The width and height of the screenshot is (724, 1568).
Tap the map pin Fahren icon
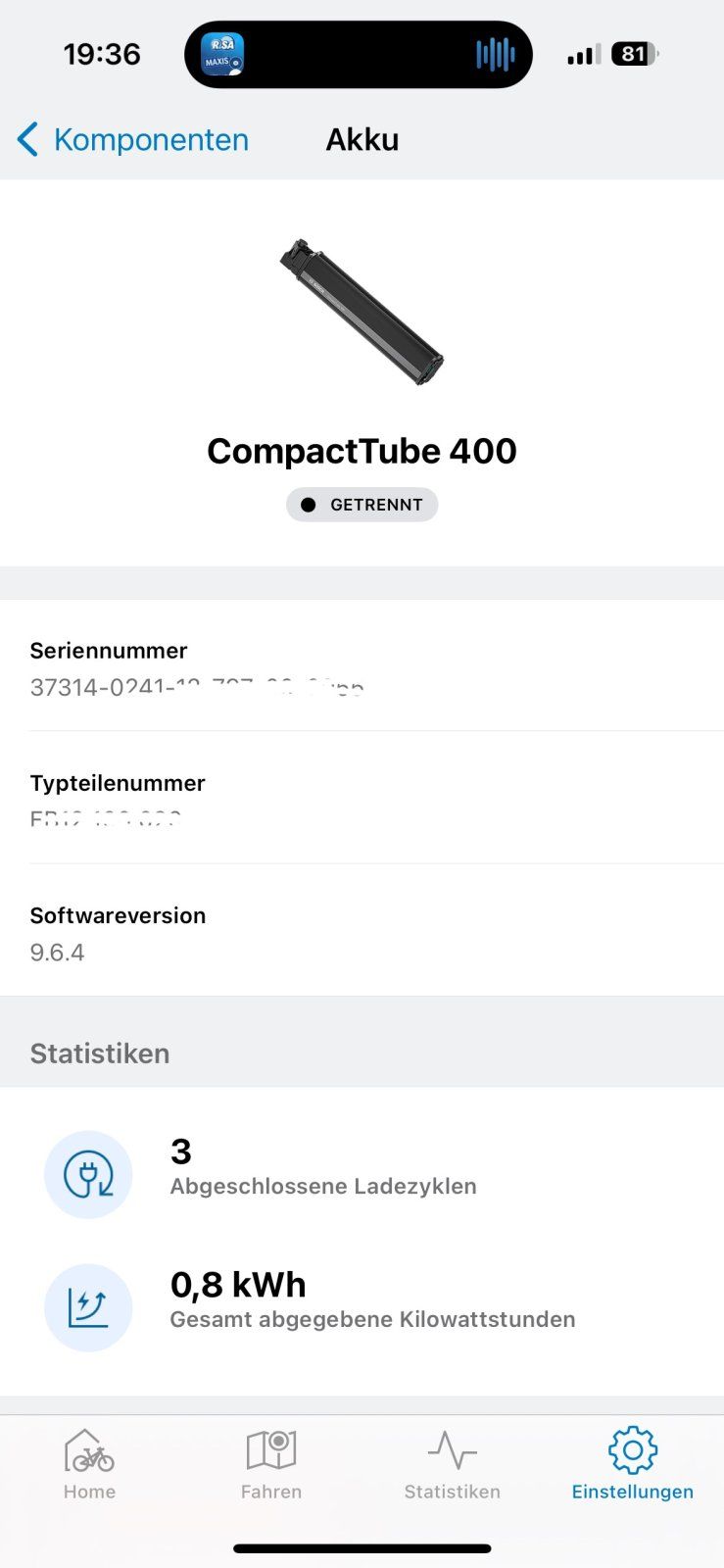click(271, 1450)
